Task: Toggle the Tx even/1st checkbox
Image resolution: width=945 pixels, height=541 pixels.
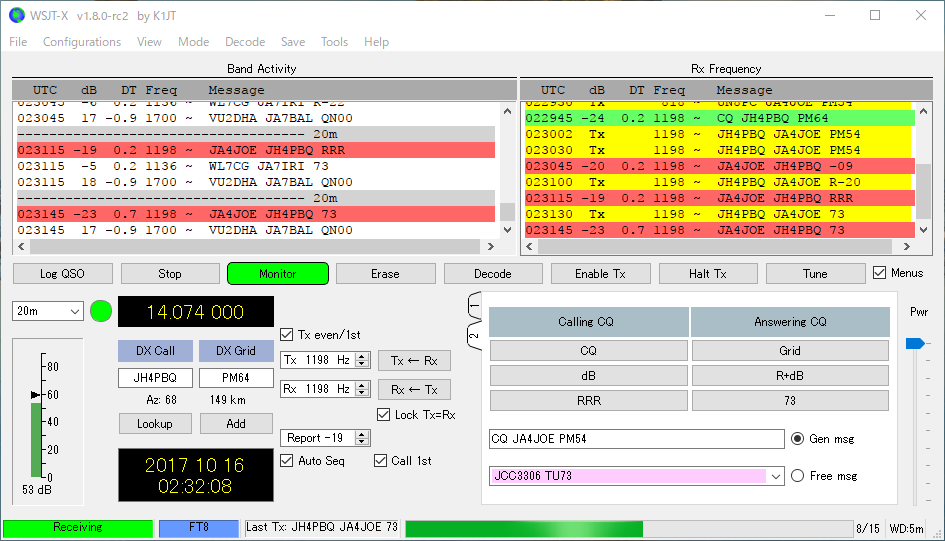Action: pos(287,335)
